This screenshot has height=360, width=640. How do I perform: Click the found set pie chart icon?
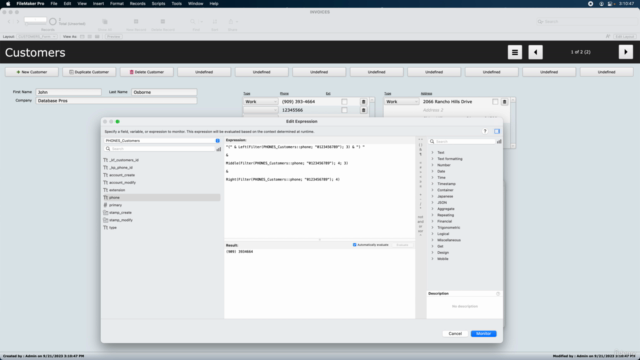click(x=53, y=21)
